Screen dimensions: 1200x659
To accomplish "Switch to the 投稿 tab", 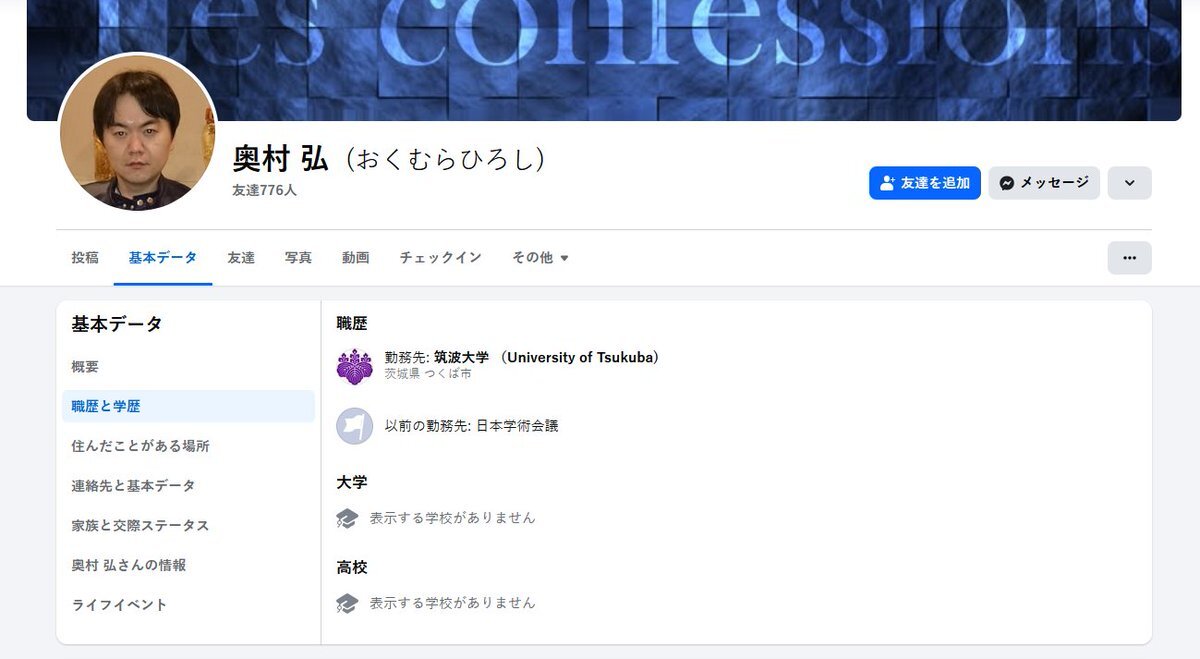I will tap(85, 258).
